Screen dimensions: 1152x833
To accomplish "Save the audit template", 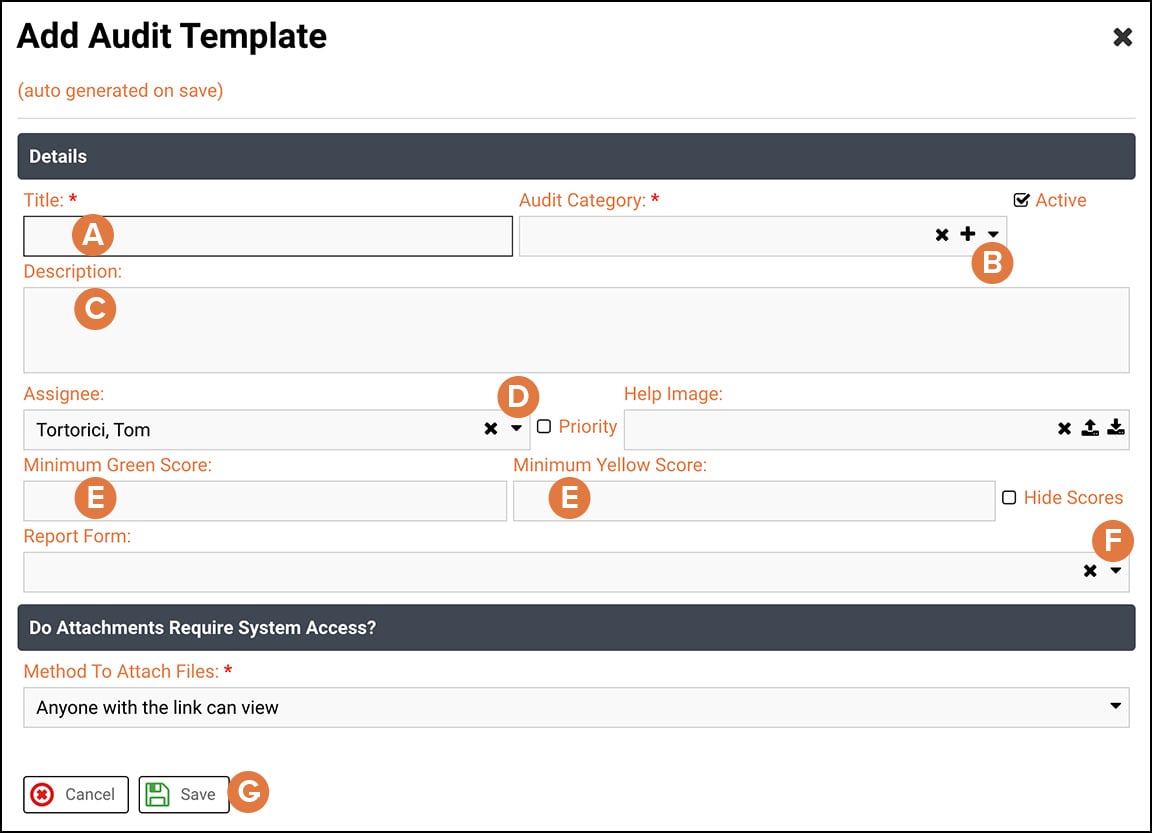I will click(184, 794).
